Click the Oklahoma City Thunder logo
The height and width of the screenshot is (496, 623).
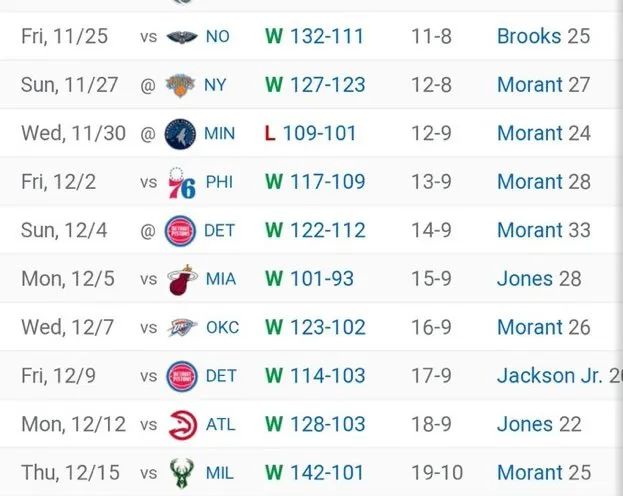pyautogui.click(x=182, y=328)
